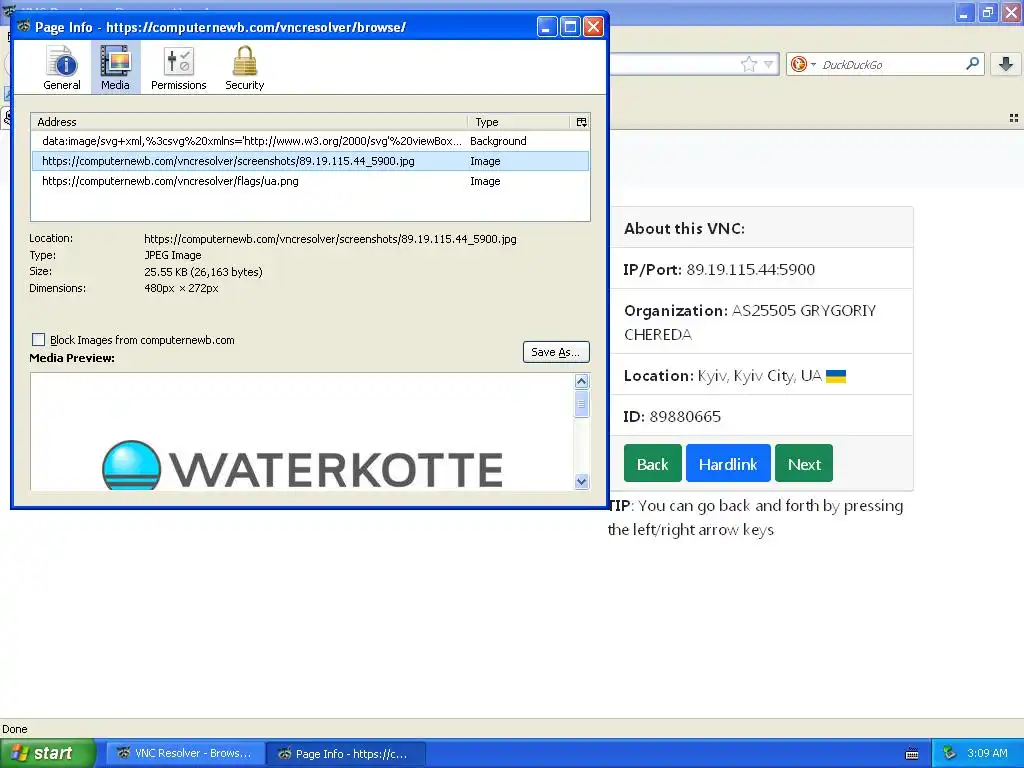Select the Media tab in Page Info
This screenshot has width=1024, height=768.
click(116, 68)
